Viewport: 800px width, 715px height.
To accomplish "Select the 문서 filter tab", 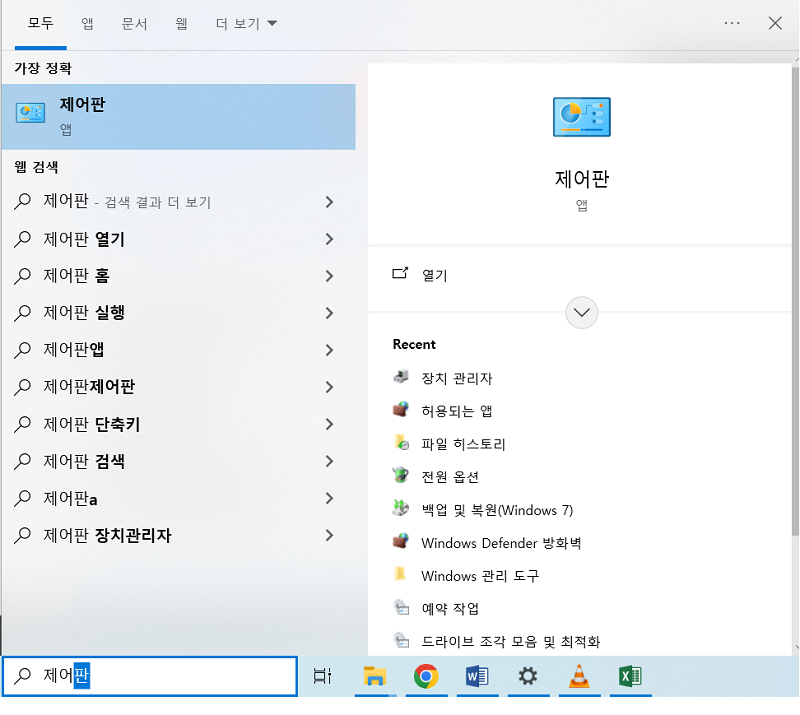I will click(x=134, y=22).
